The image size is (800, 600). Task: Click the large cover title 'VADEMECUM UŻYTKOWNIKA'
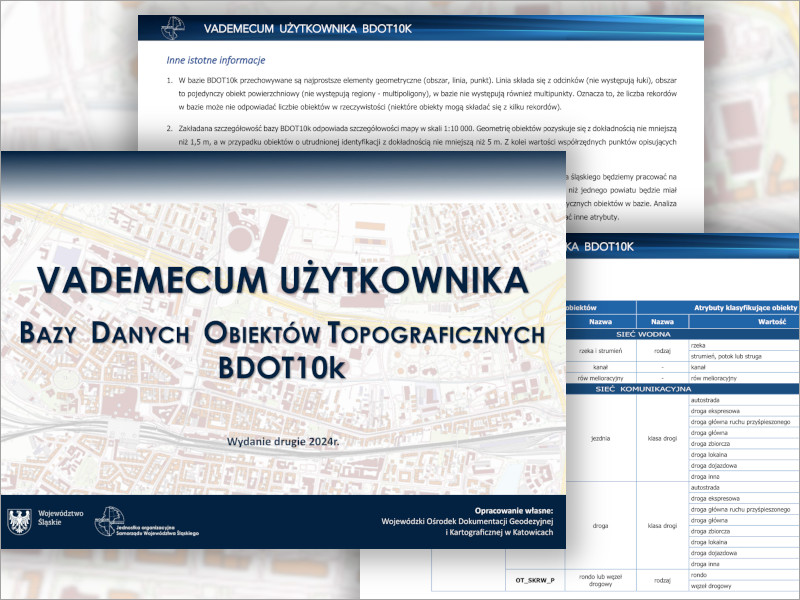pos(282,280)
